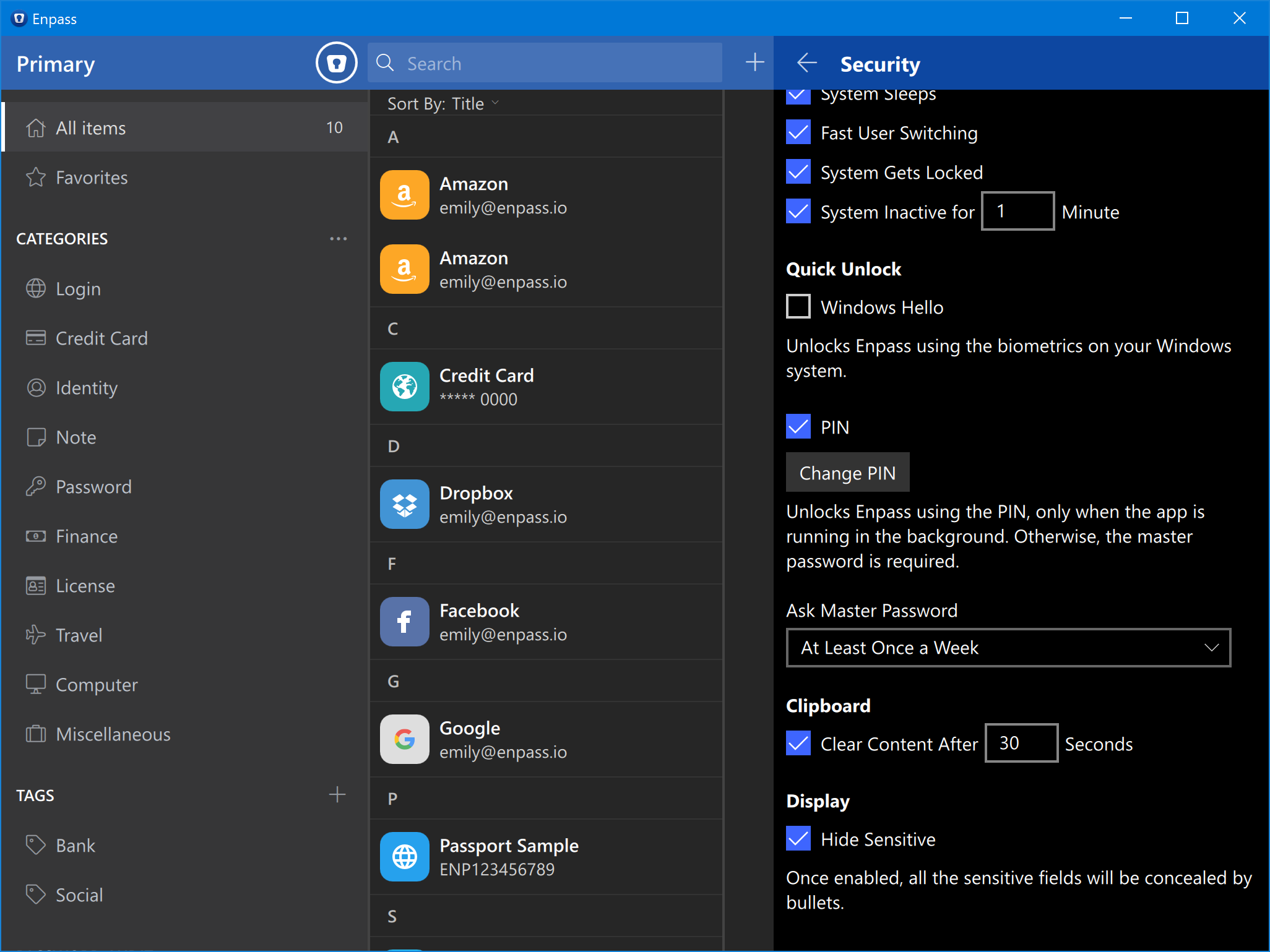Open the Facebook entry title
Viewport: 1270px width, 952px height.
click(x=479, y=611)
